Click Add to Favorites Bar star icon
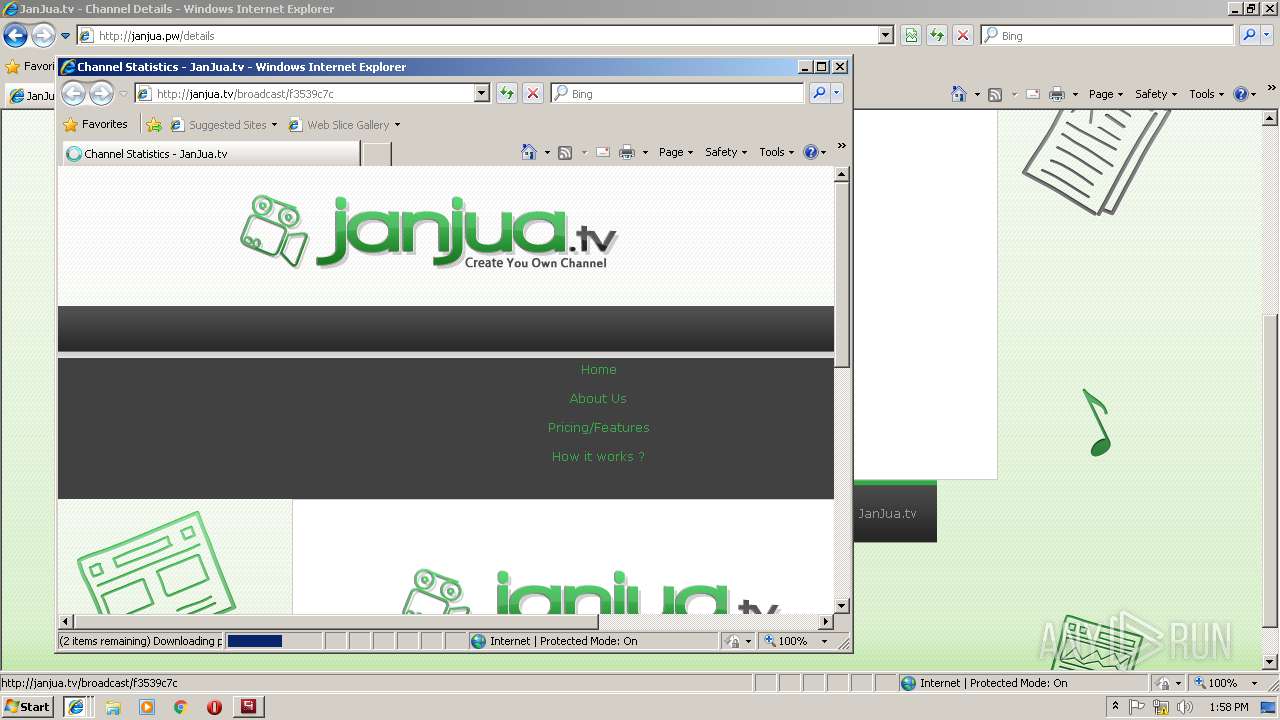 (153, 125)
